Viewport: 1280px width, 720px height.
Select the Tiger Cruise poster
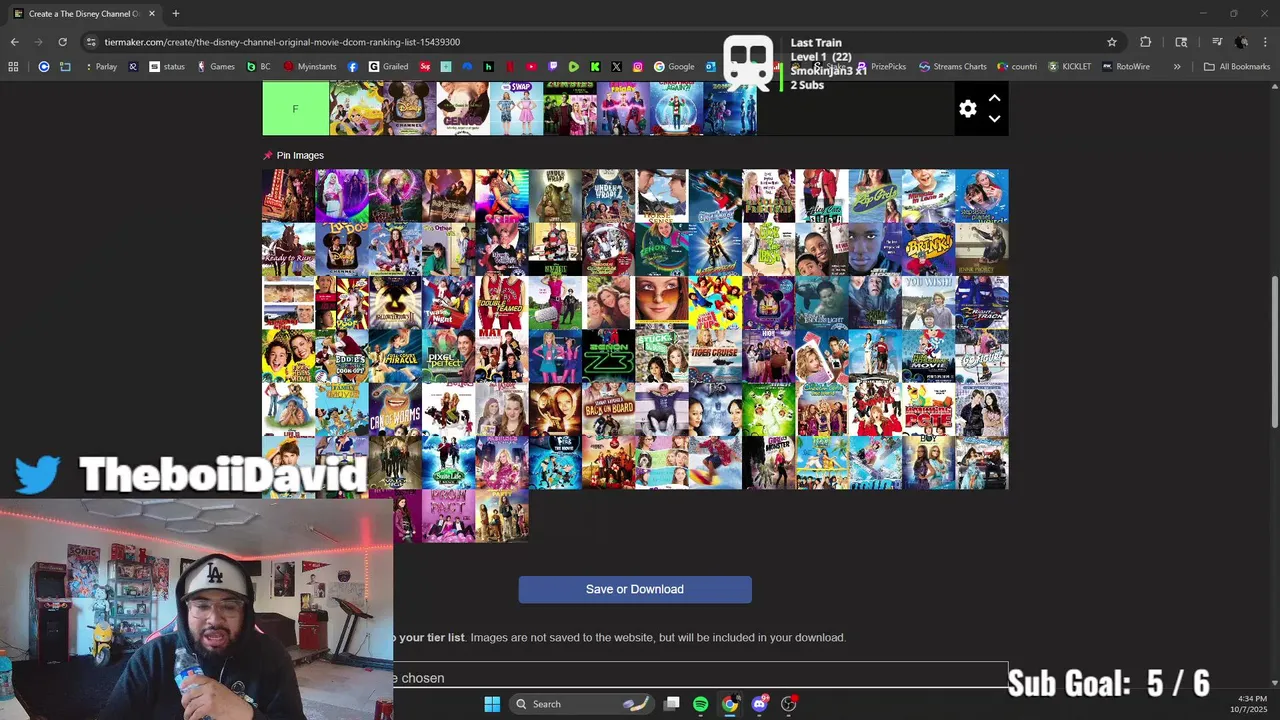[715, 356]
